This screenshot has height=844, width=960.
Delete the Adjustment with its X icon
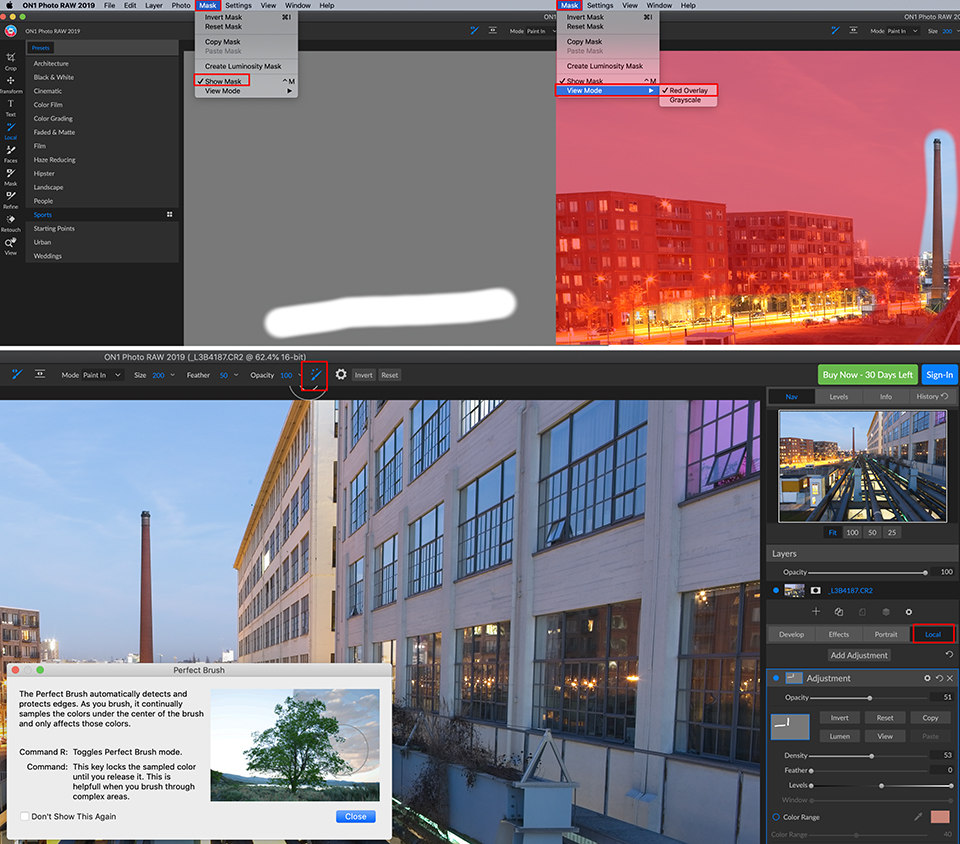click(950, 678)
